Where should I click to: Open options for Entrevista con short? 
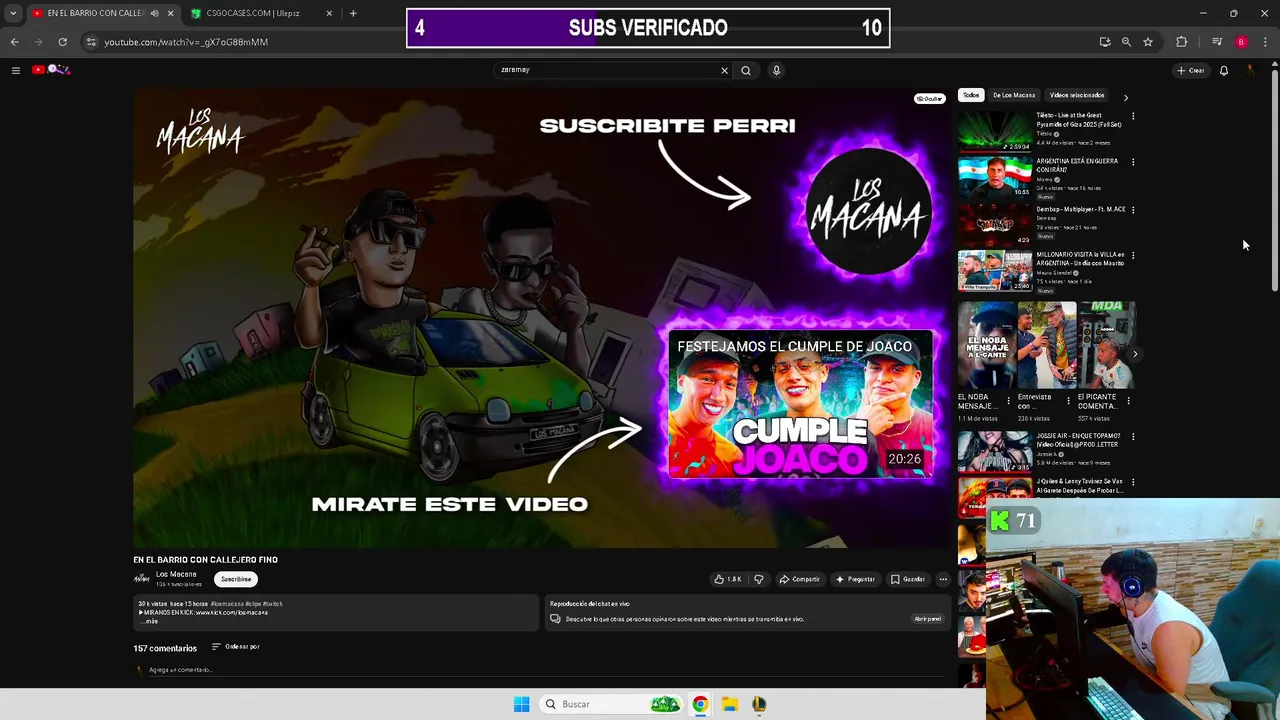[x=1068, y=401]
